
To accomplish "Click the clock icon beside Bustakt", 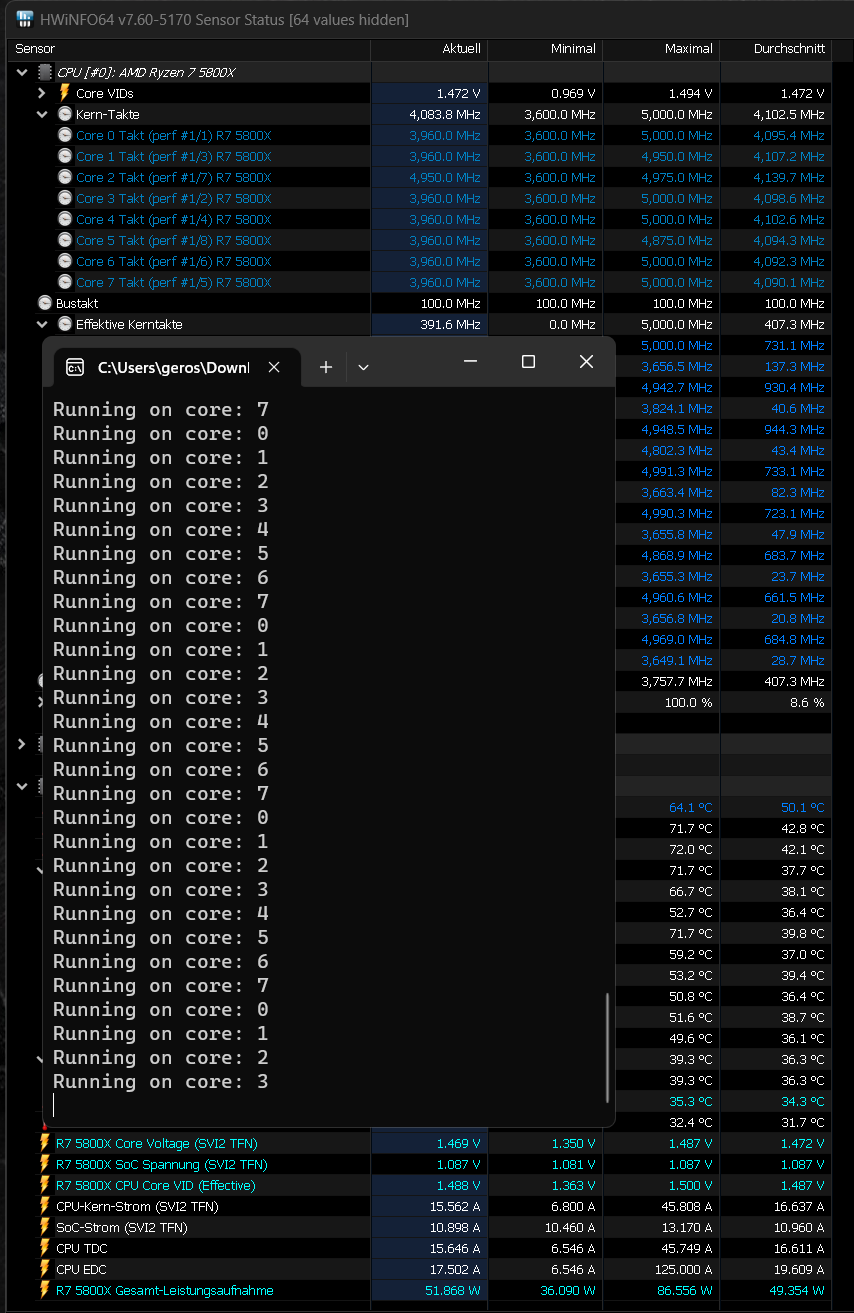I will (x=45, y=303).
